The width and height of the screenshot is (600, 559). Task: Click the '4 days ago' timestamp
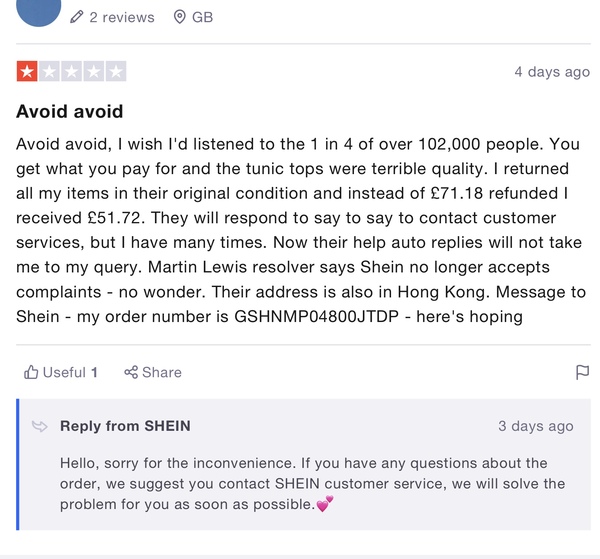pyautogui.click(x=552, y=72)
